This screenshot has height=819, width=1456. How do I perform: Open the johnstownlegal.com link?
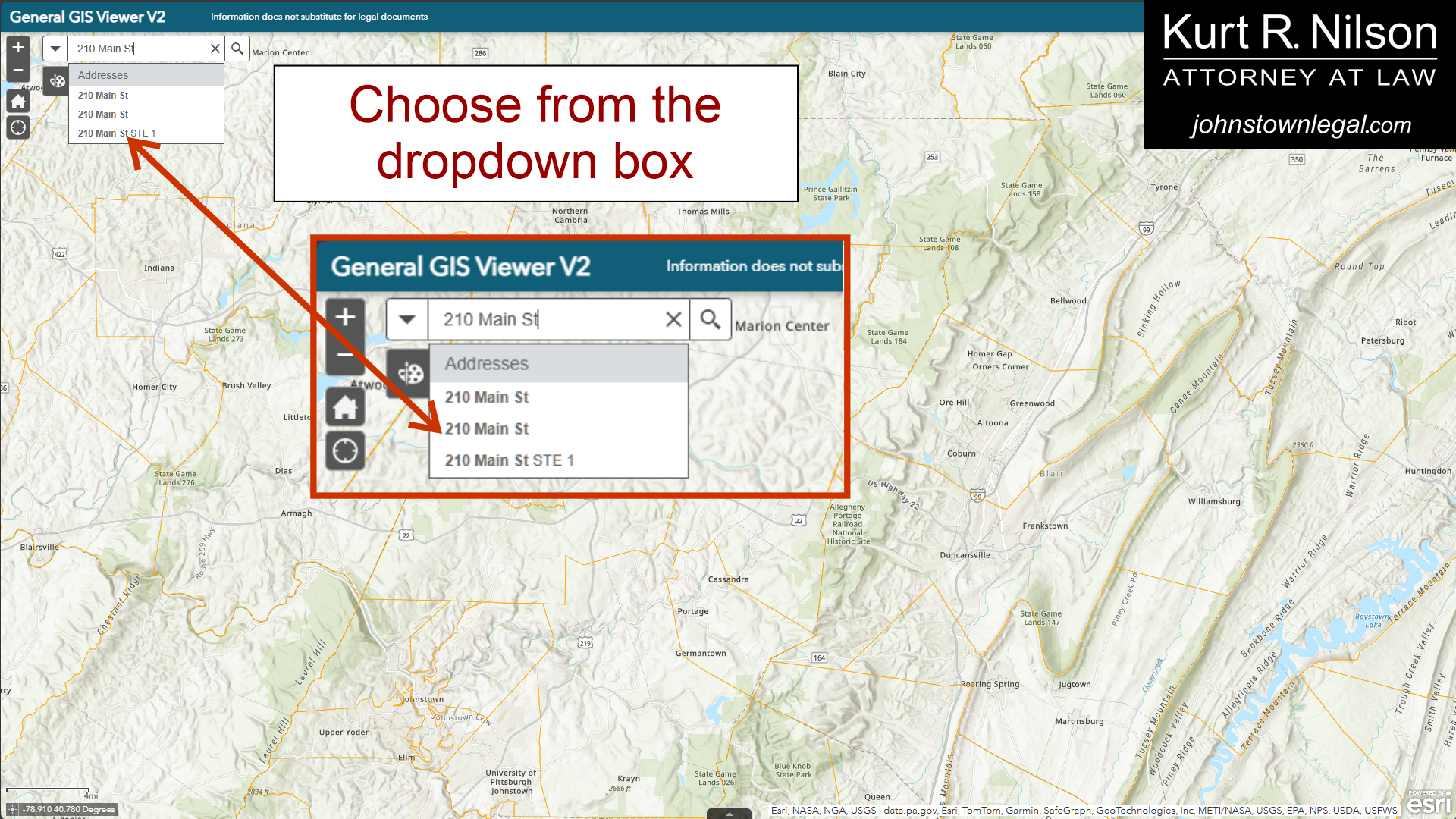click(x=1301, y=124)
